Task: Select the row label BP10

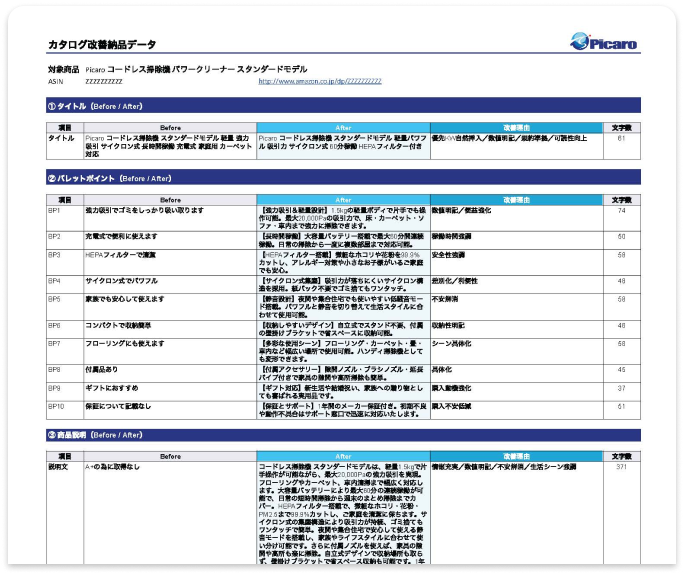Action: point(65,410)
